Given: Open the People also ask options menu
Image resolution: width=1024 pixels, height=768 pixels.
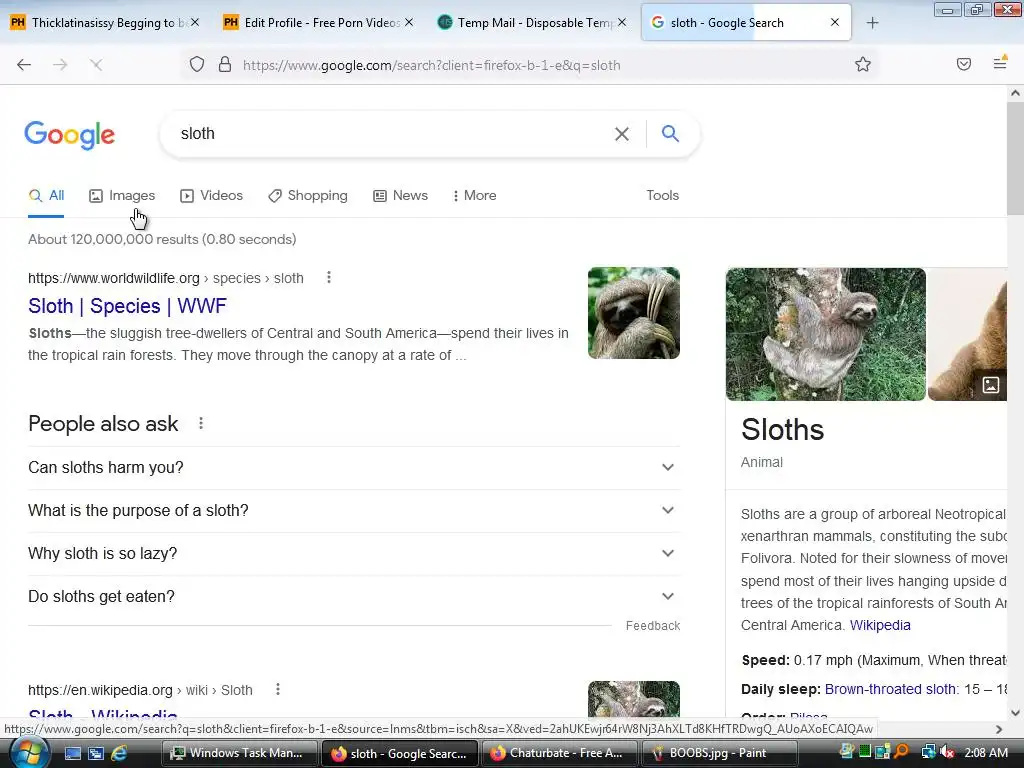Looking at the screenshot, I should tap(201, 423).
